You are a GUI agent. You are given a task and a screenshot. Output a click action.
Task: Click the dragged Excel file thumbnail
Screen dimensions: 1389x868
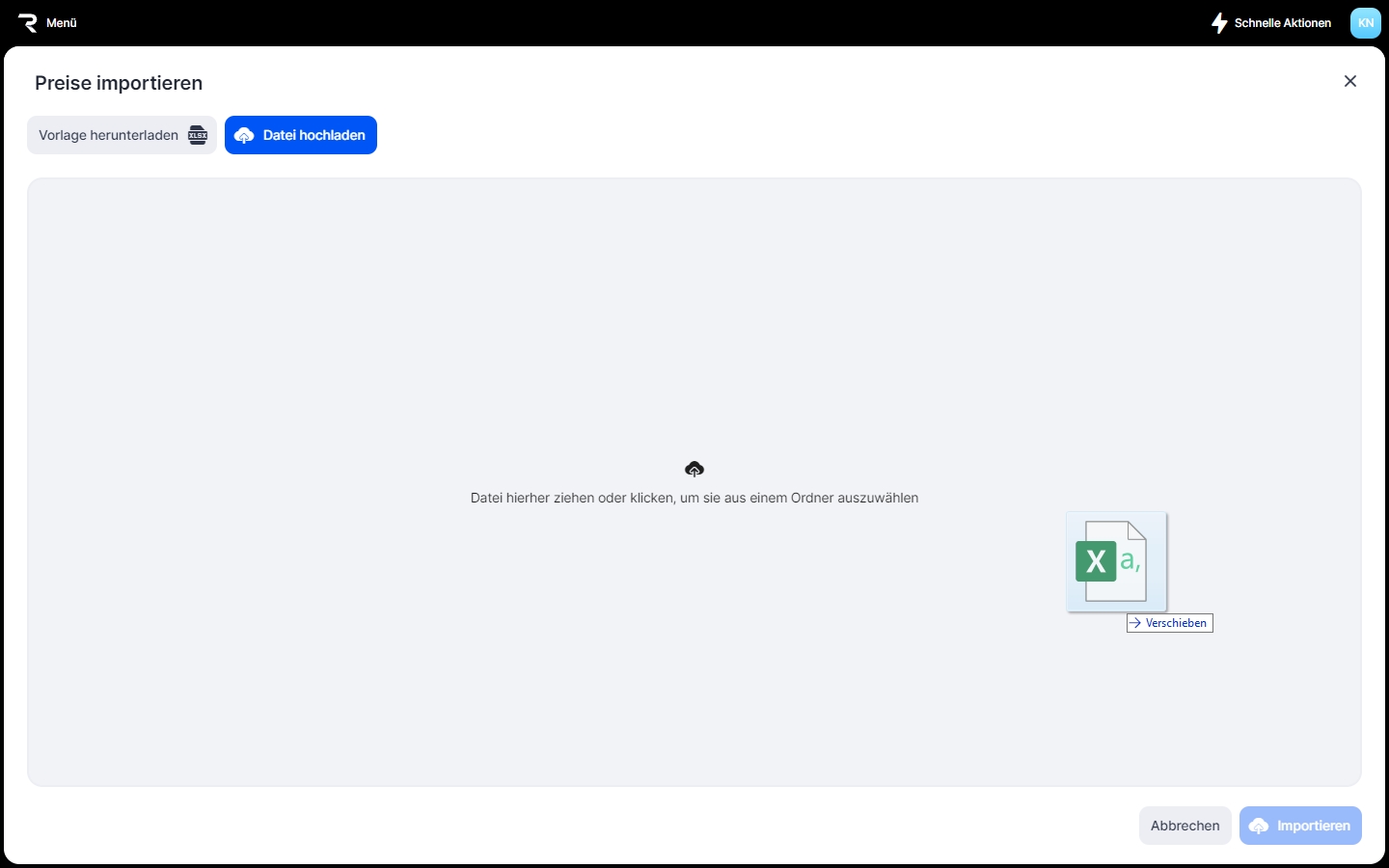pos(1116,561)
